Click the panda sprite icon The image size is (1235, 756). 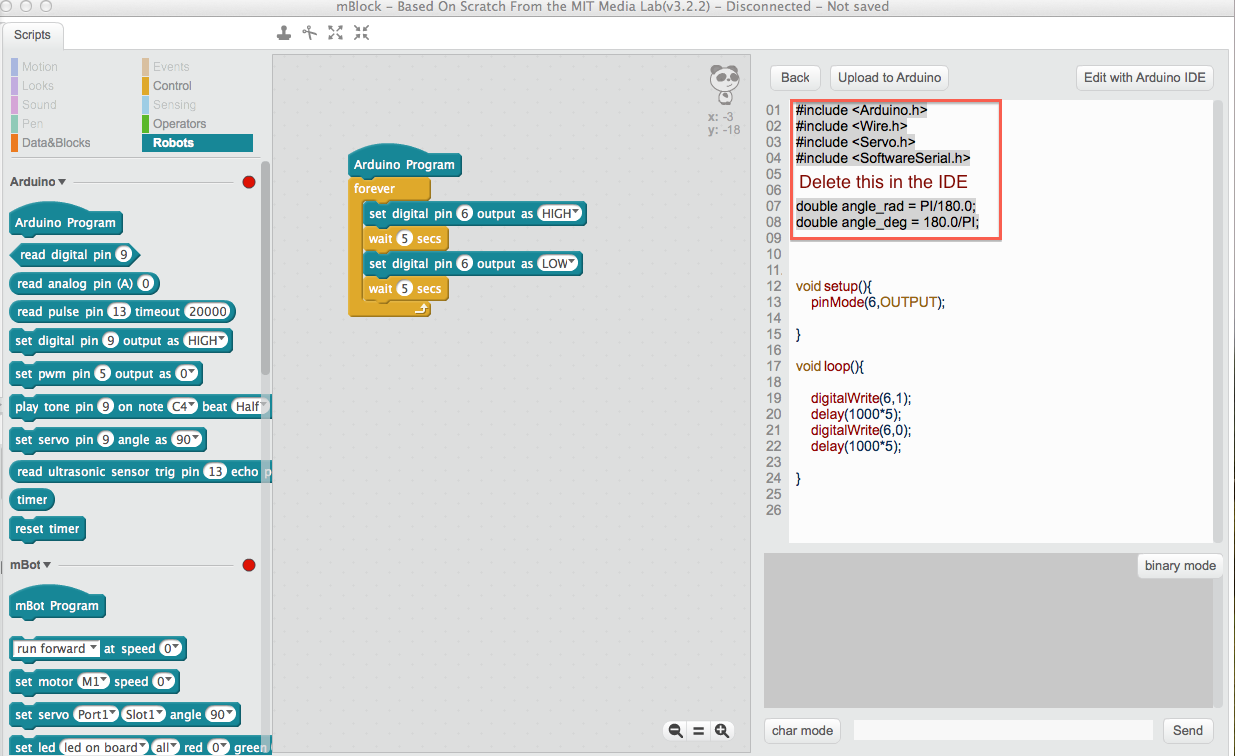point(724,84)
